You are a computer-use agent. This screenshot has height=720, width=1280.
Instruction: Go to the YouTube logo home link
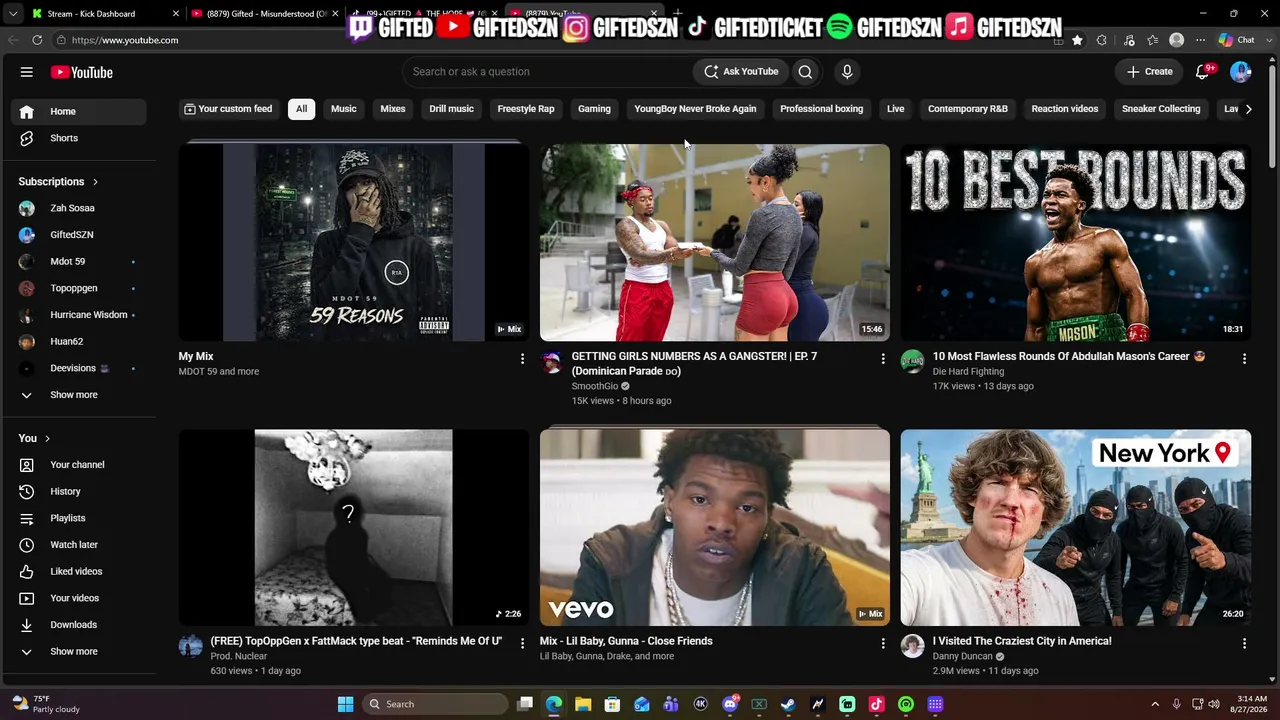82,72
